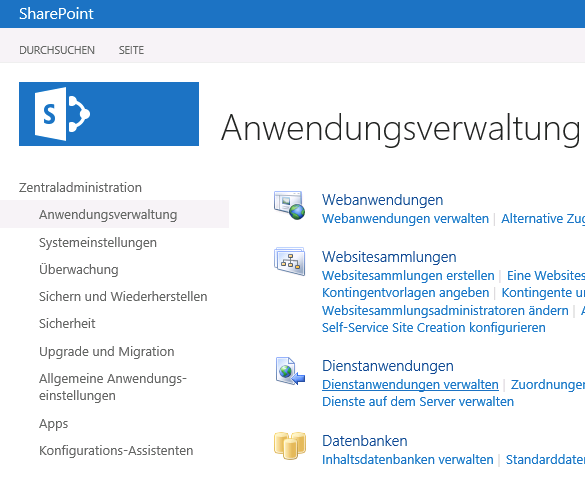Screen dimensions: 585x484
Task: Open Dienste auf dem Server verwalten
Action: click(418, 402)
